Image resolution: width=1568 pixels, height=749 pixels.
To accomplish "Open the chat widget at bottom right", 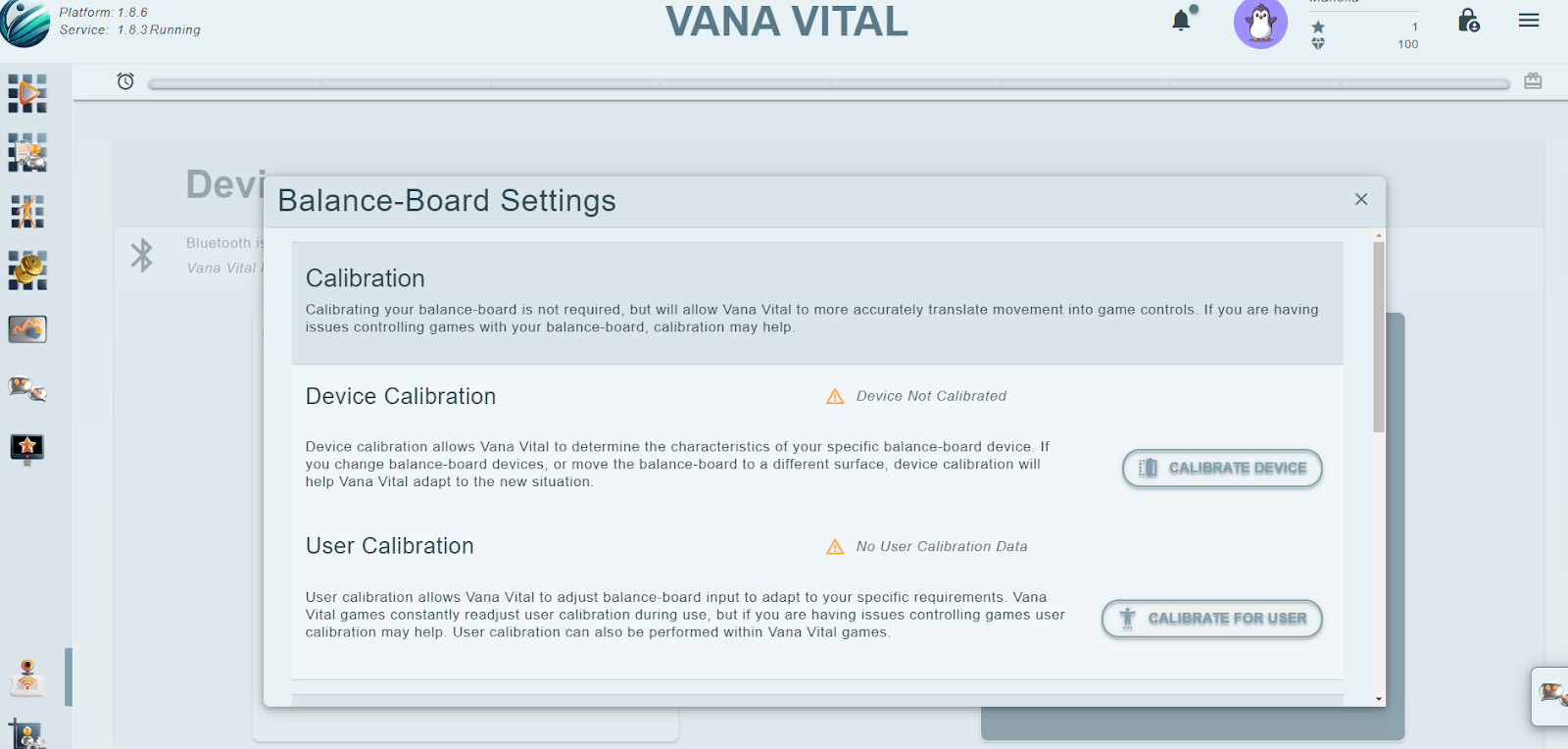I will 1551,696.
